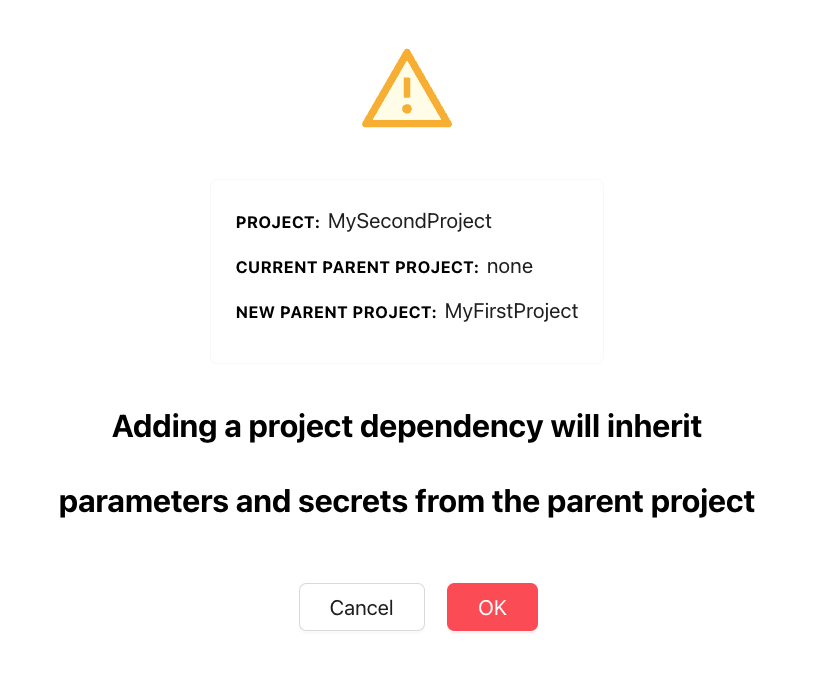Click the words 'parent project' ending the message

click(x=651, y=503)
